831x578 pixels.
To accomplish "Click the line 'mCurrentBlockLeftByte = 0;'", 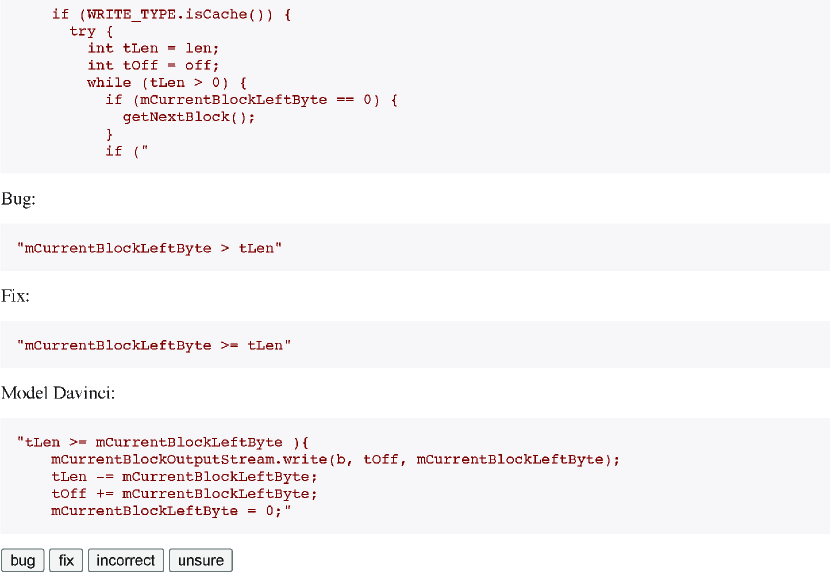I will point(171,510).
